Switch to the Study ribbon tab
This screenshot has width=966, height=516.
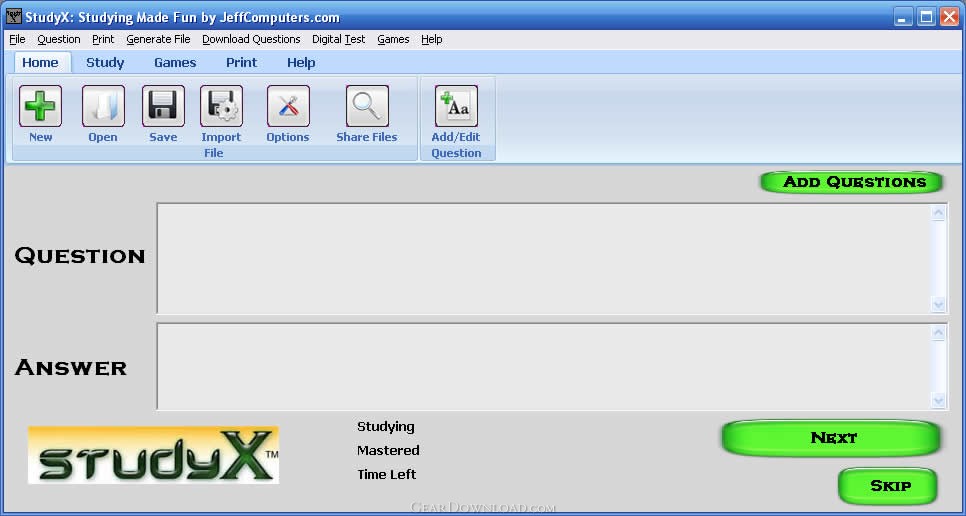pyautogui.click(x=105, y=63)
